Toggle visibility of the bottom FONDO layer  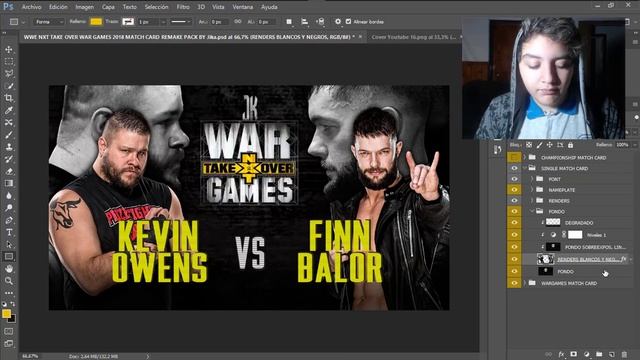tap(514, 271)
